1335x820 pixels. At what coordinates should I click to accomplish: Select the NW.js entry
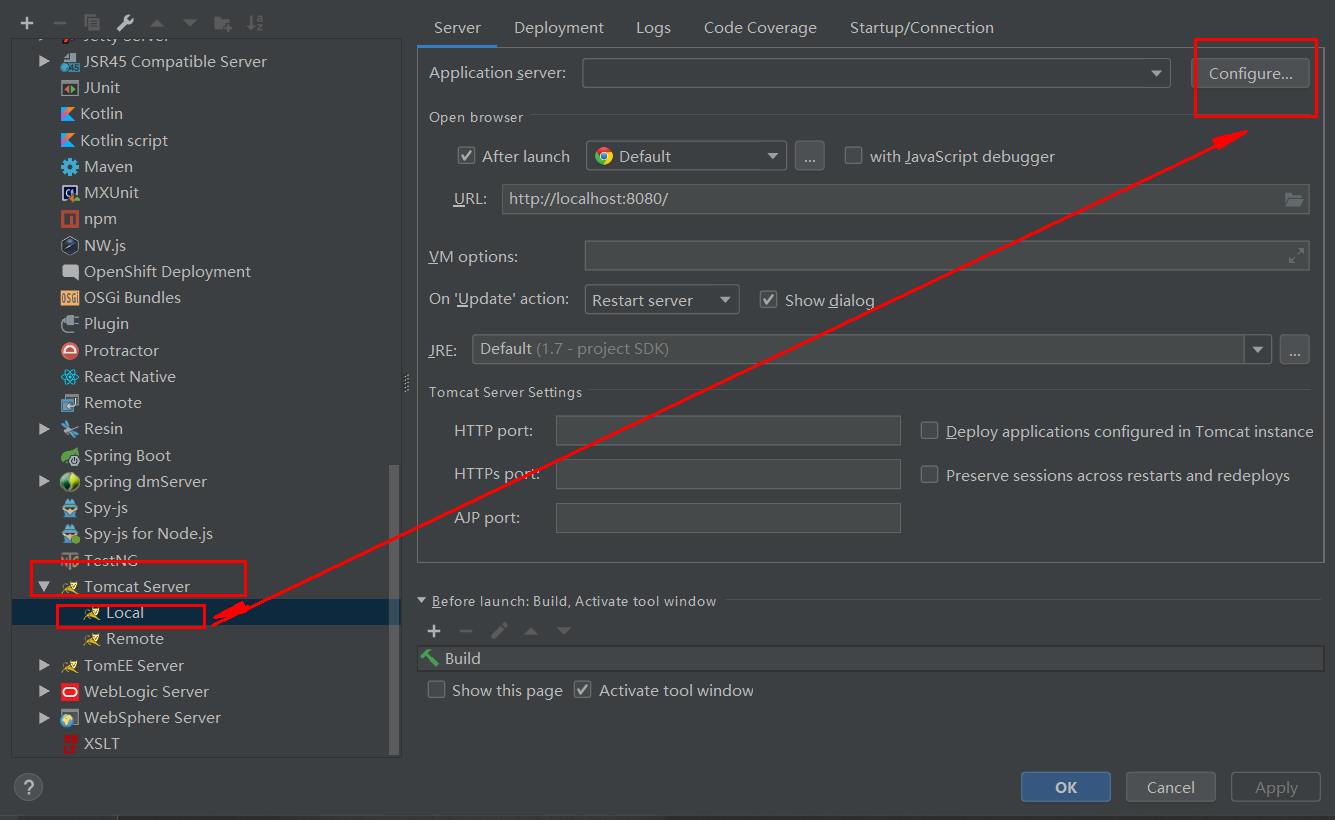tap(94, 246)
